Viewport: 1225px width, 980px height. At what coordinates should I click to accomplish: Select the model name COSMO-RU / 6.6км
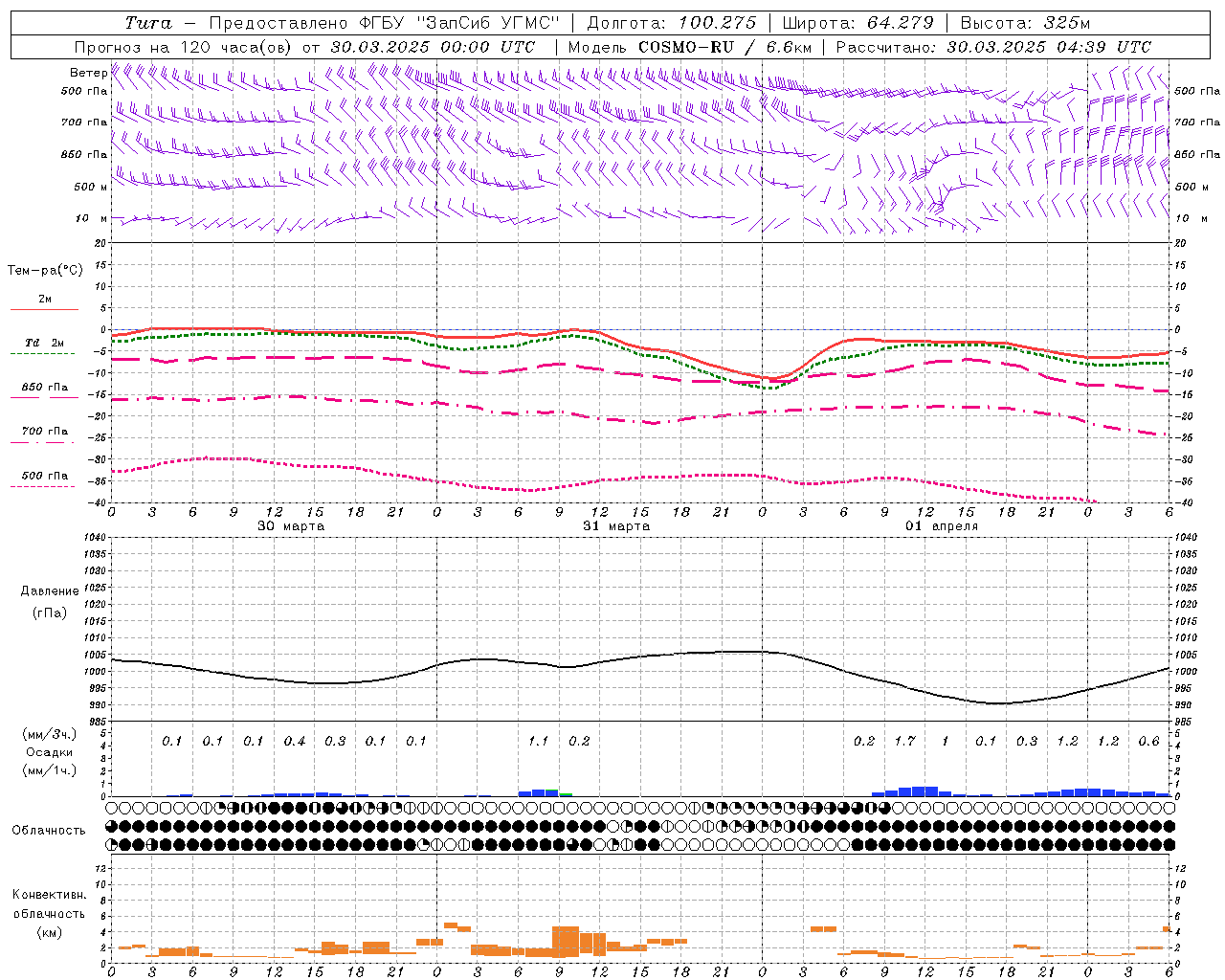pos(724,47)
